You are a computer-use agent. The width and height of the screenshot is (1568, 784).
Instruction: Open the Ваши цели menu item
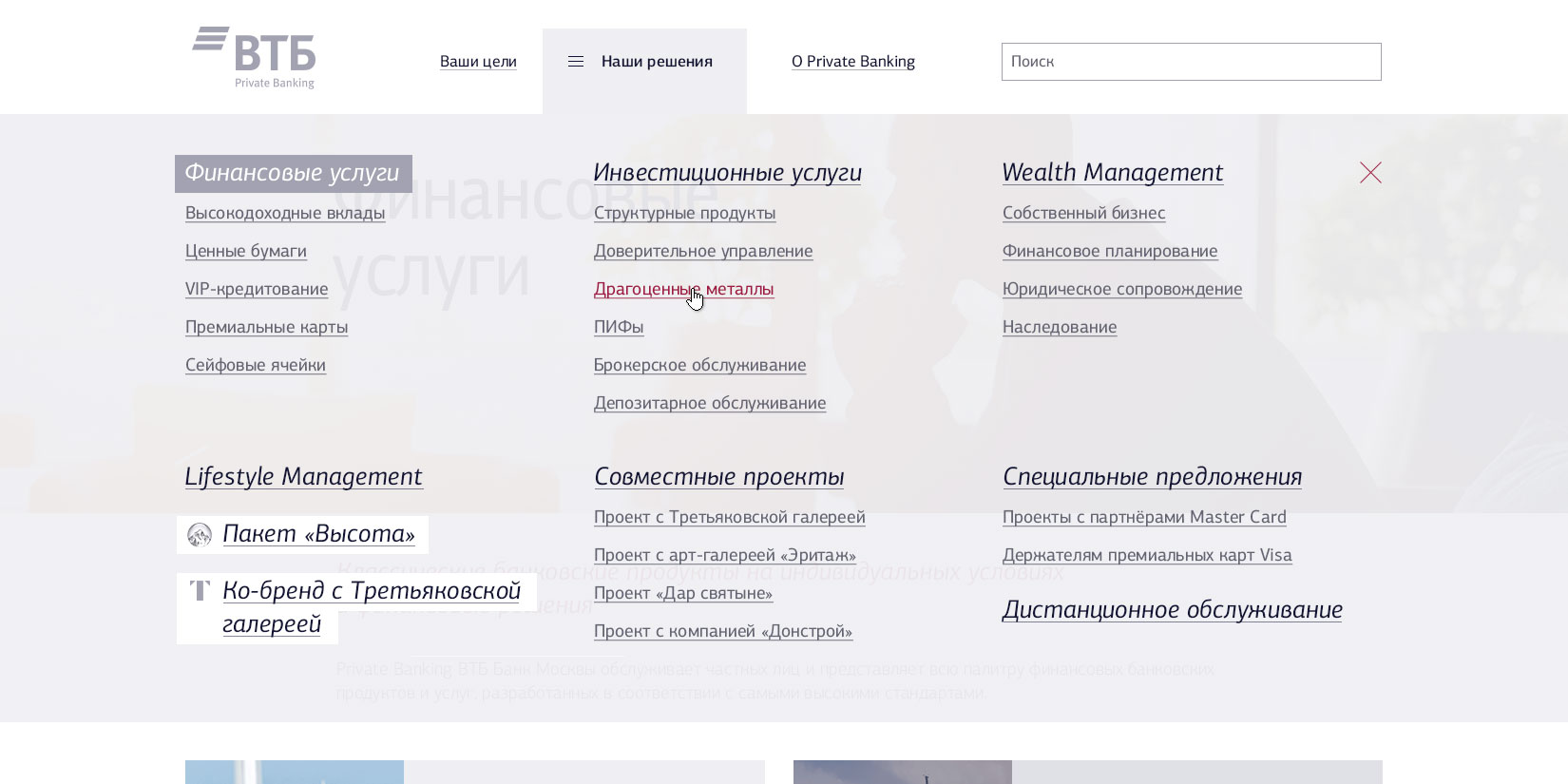pyautogui.click(x=478, y=62)
